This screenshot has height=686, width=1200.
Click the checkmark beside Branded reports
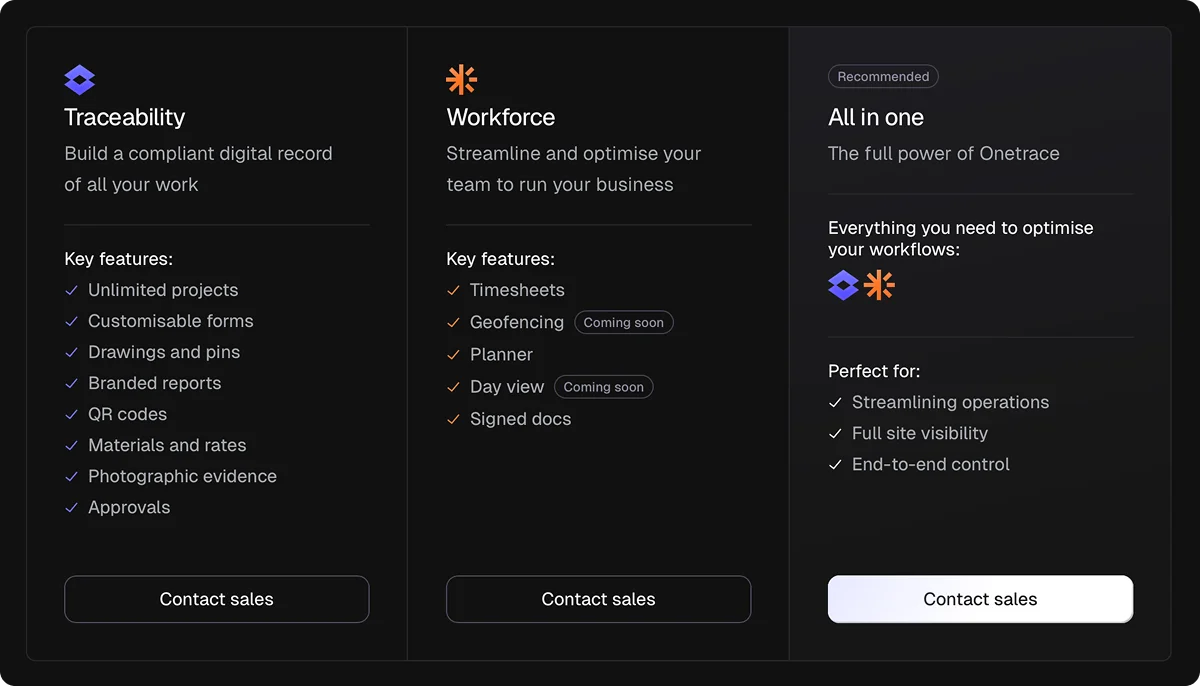coord(71,383)
